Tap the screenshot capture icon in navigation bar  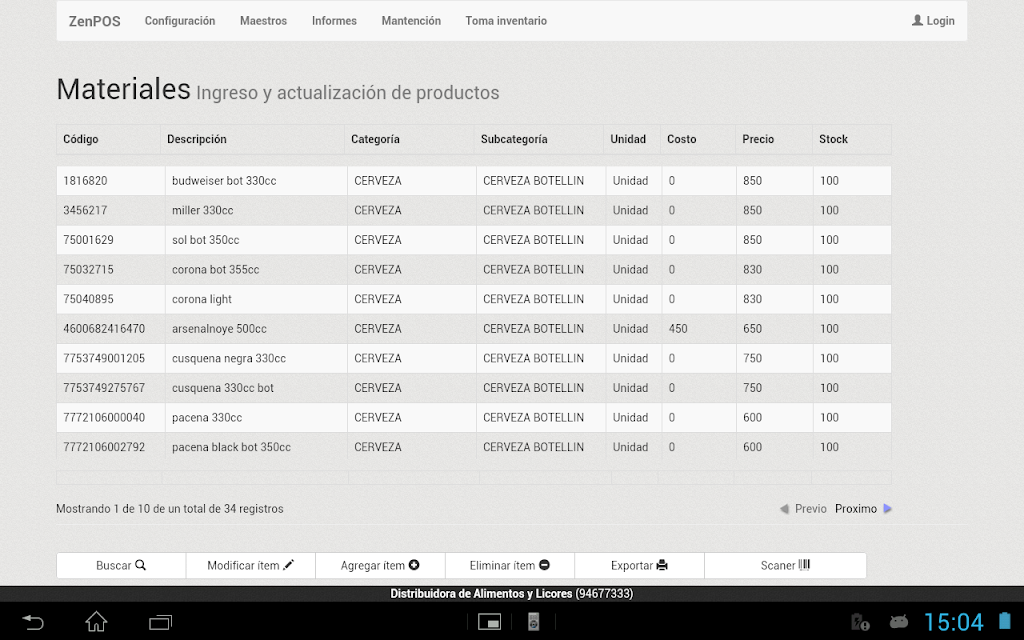489,622
